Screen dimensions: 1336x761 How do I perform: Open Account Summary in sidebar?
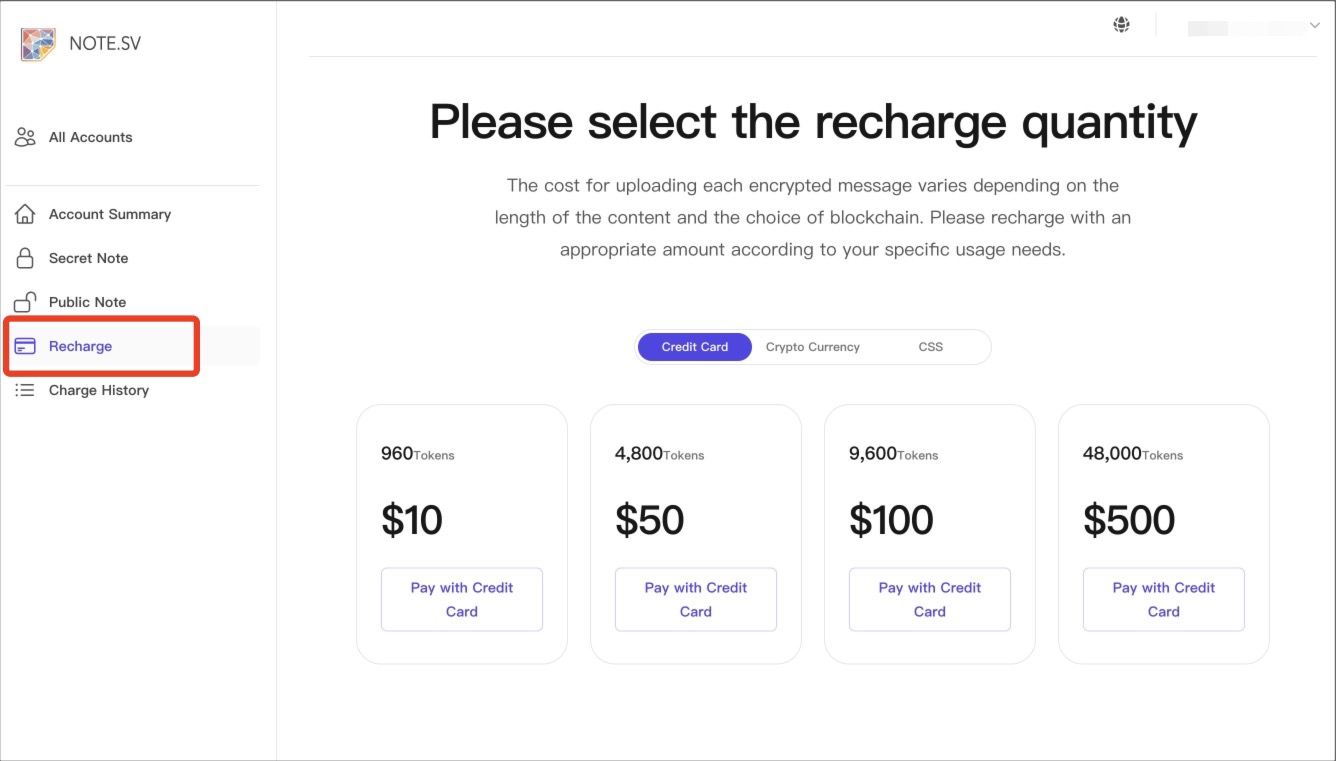110,214
